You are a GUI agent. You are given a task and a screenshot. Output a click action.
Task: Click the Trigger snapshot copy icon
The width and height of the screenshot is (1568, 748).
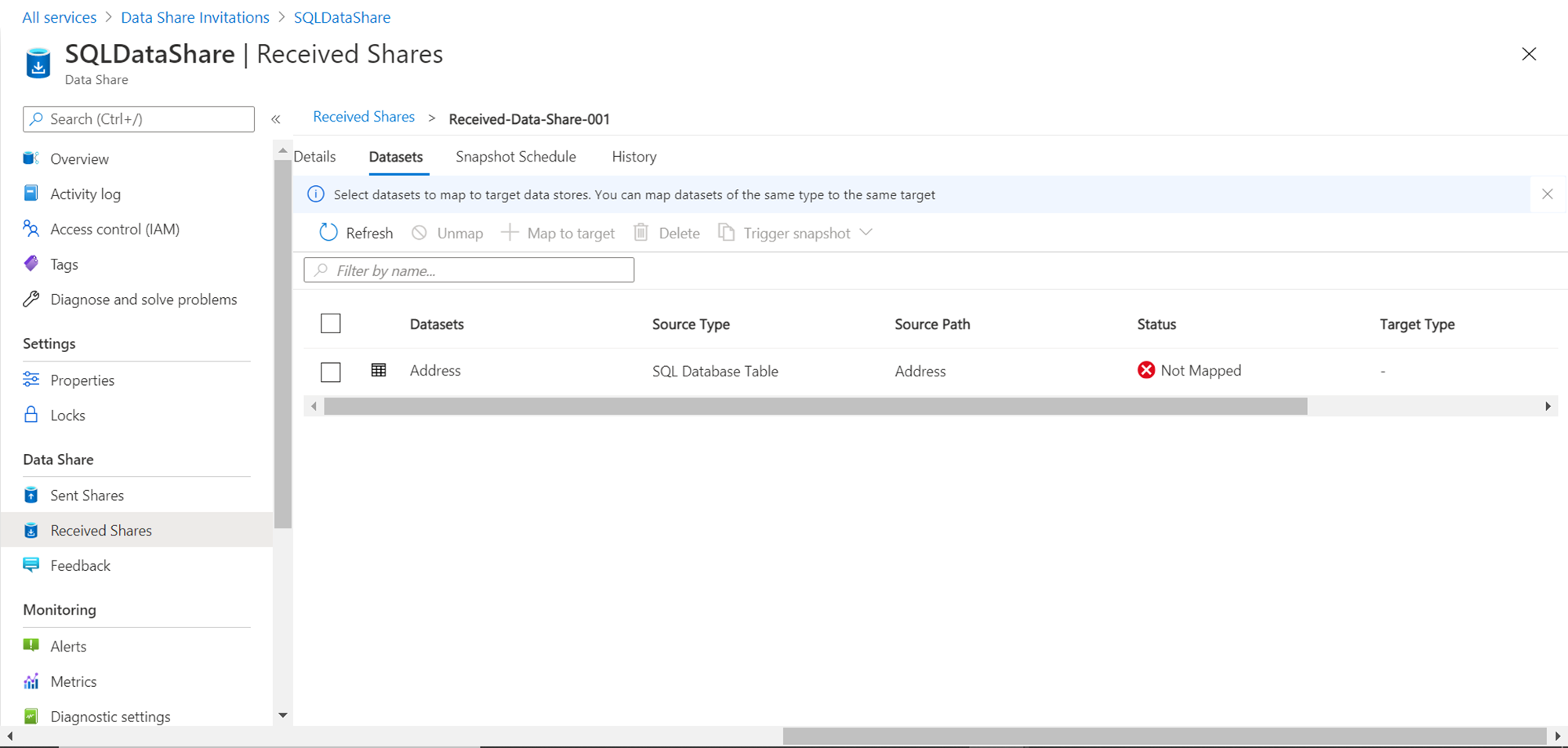727,233
